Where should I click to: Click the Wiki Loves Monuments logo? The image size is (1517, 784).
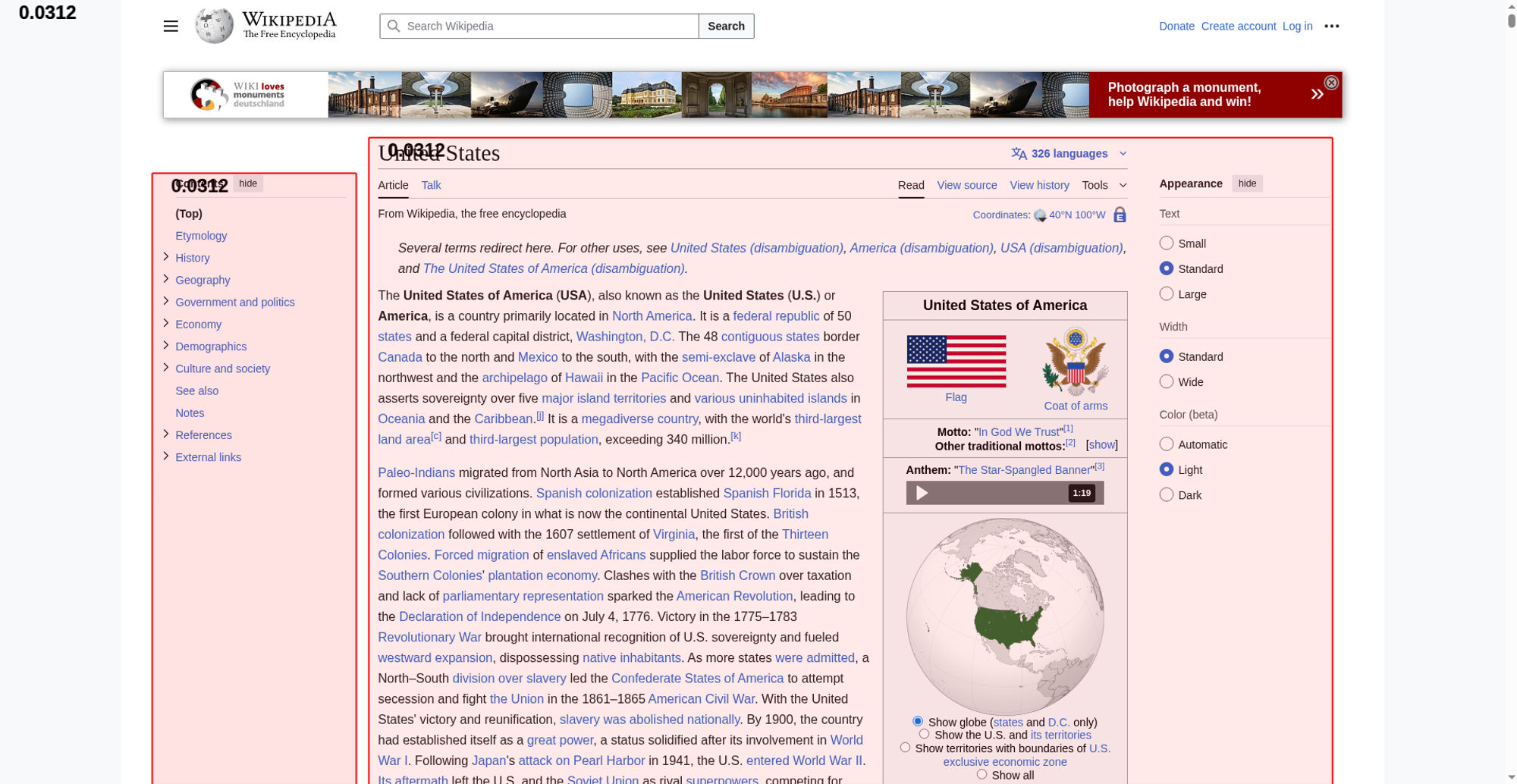coord(237,95)
